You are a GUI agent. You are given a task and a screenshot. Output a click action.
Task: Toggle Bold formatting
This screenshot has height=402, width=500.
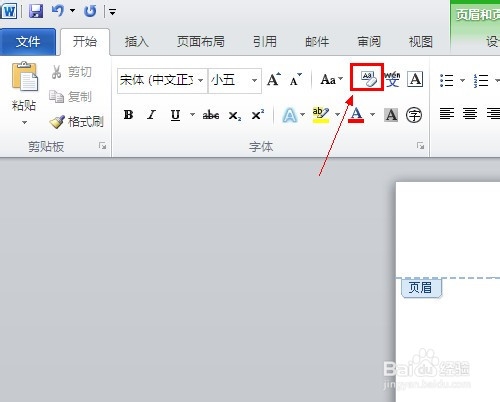tap(128, 115)
